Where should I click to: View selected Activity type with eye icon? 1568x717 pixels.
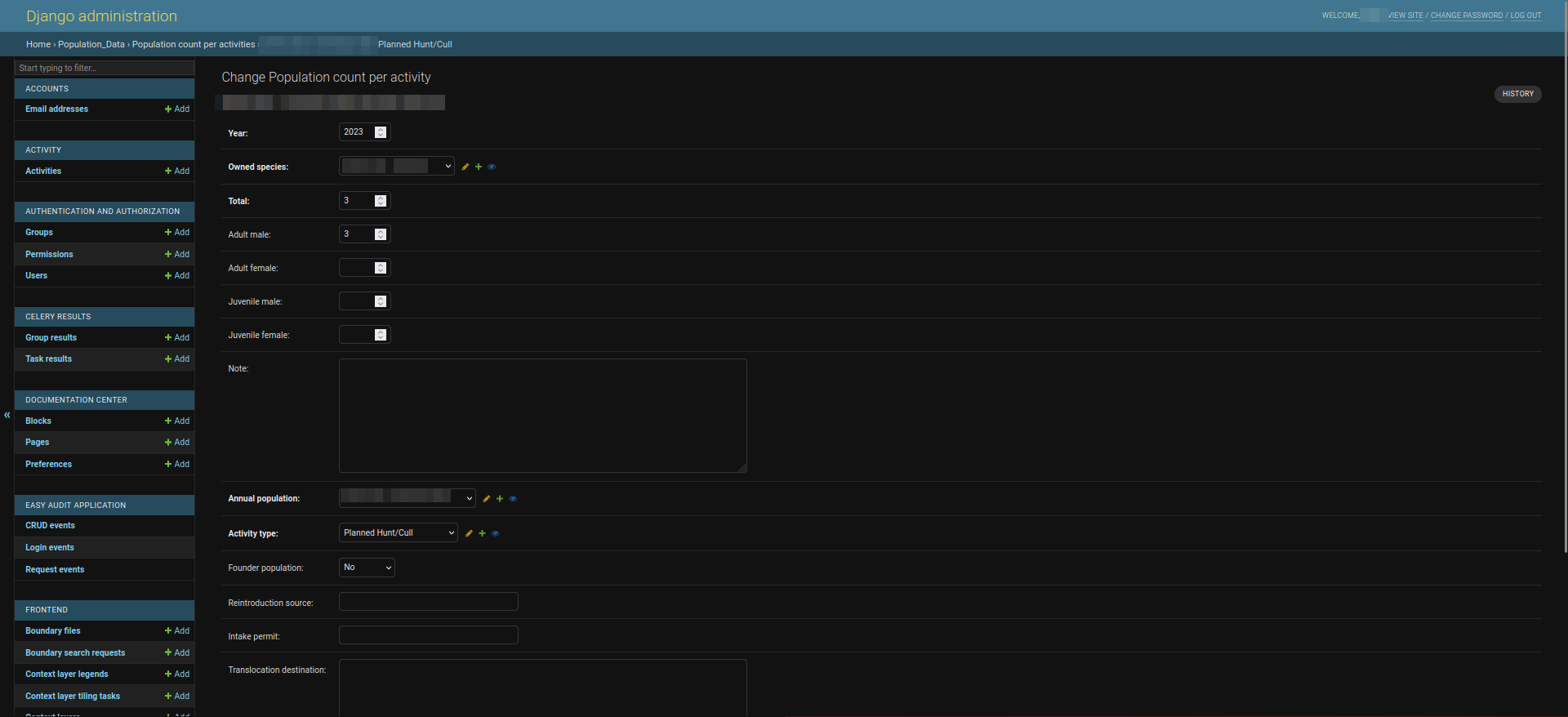(x=495, y=533)
